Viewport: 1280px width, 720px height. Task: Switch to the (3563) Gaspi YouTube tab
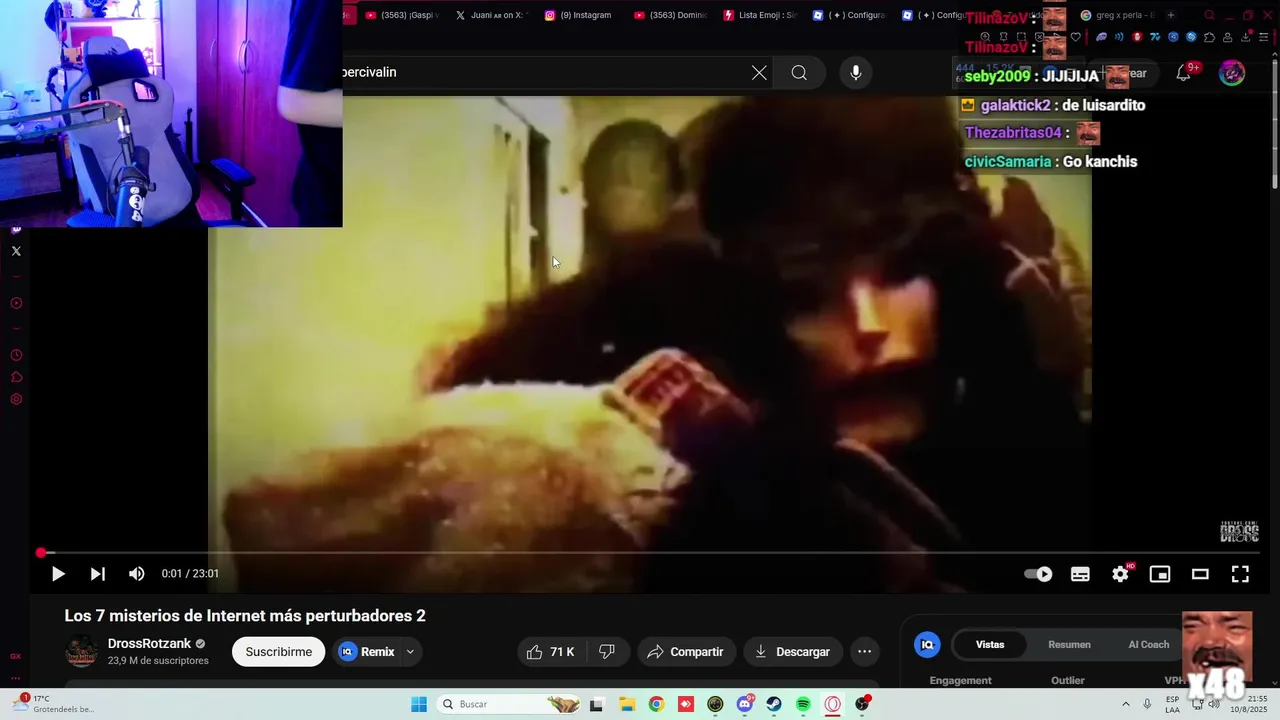tap(402, 15)
